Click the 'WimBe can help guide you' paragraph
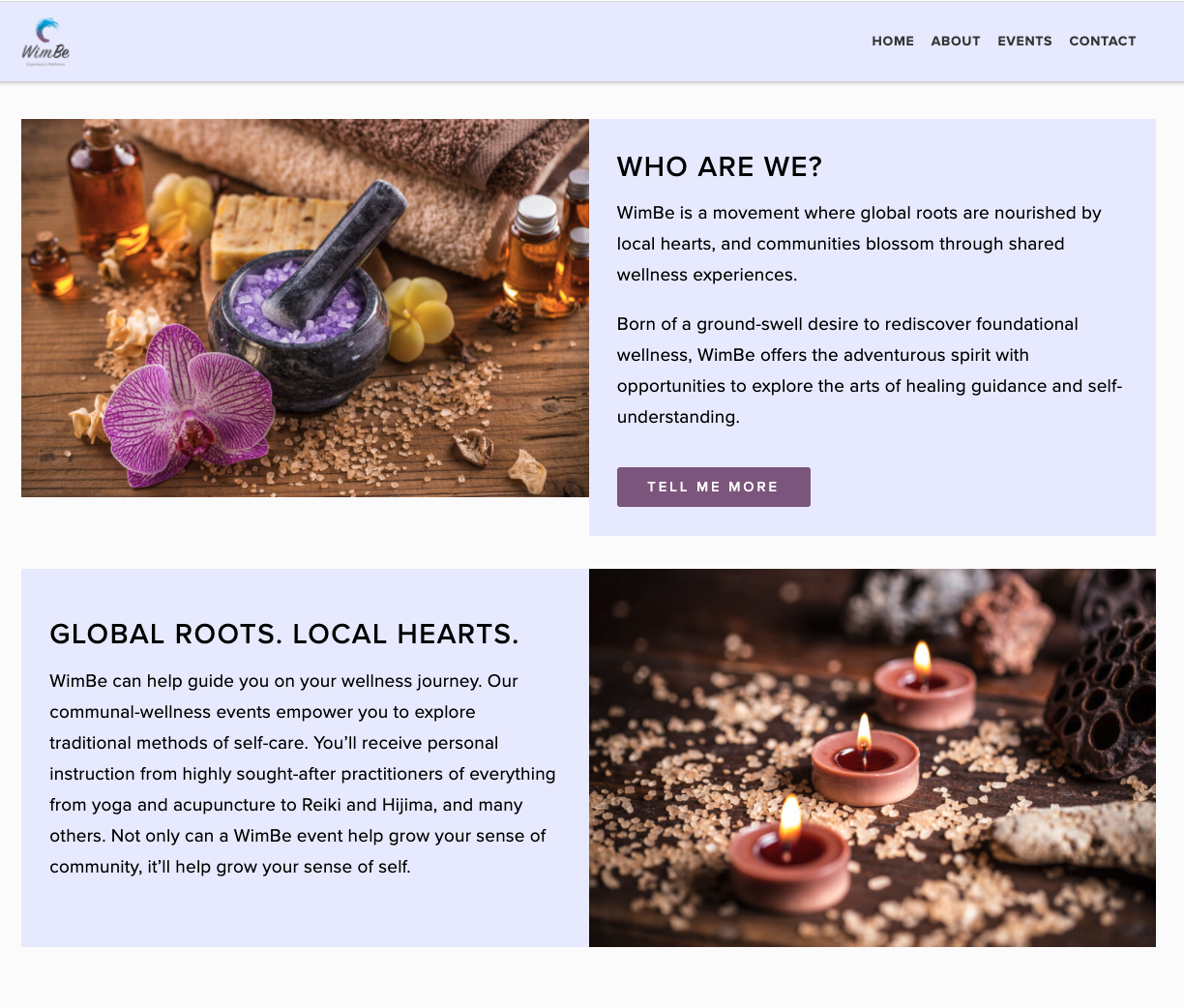 tap(303, 774)
